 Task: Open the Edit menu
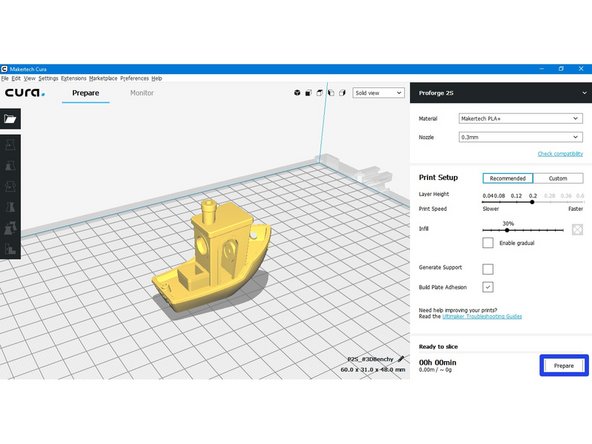click(16, 79)
